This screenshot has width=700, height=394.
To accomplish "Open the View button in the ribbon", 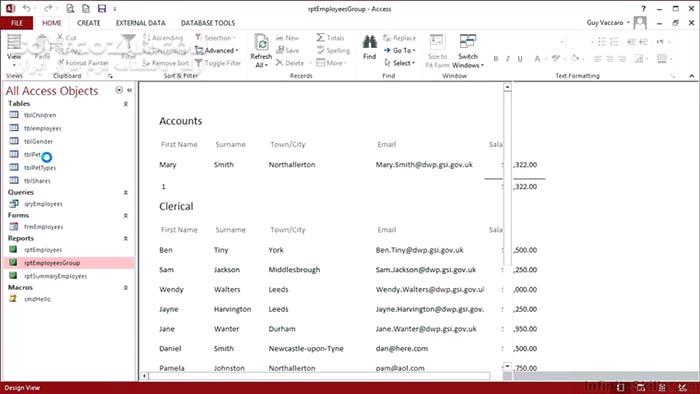I will click(14, 49).
